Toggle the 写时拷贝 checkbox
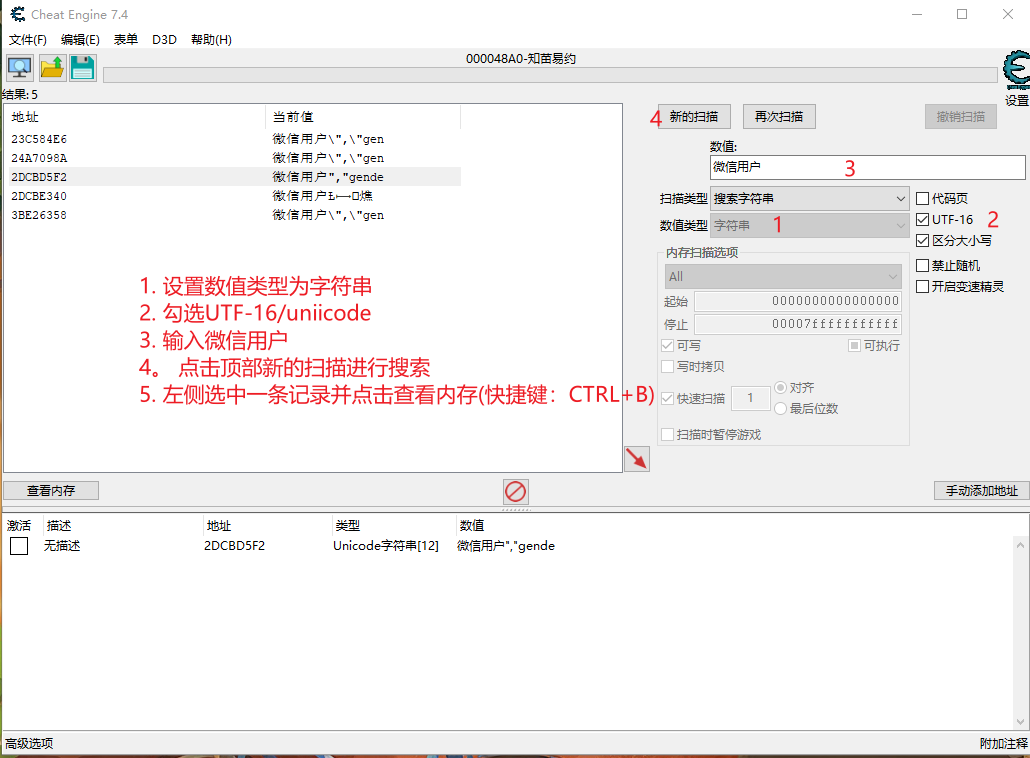The width and height of the screenshot is (1030, 758). tap(667, 367)
